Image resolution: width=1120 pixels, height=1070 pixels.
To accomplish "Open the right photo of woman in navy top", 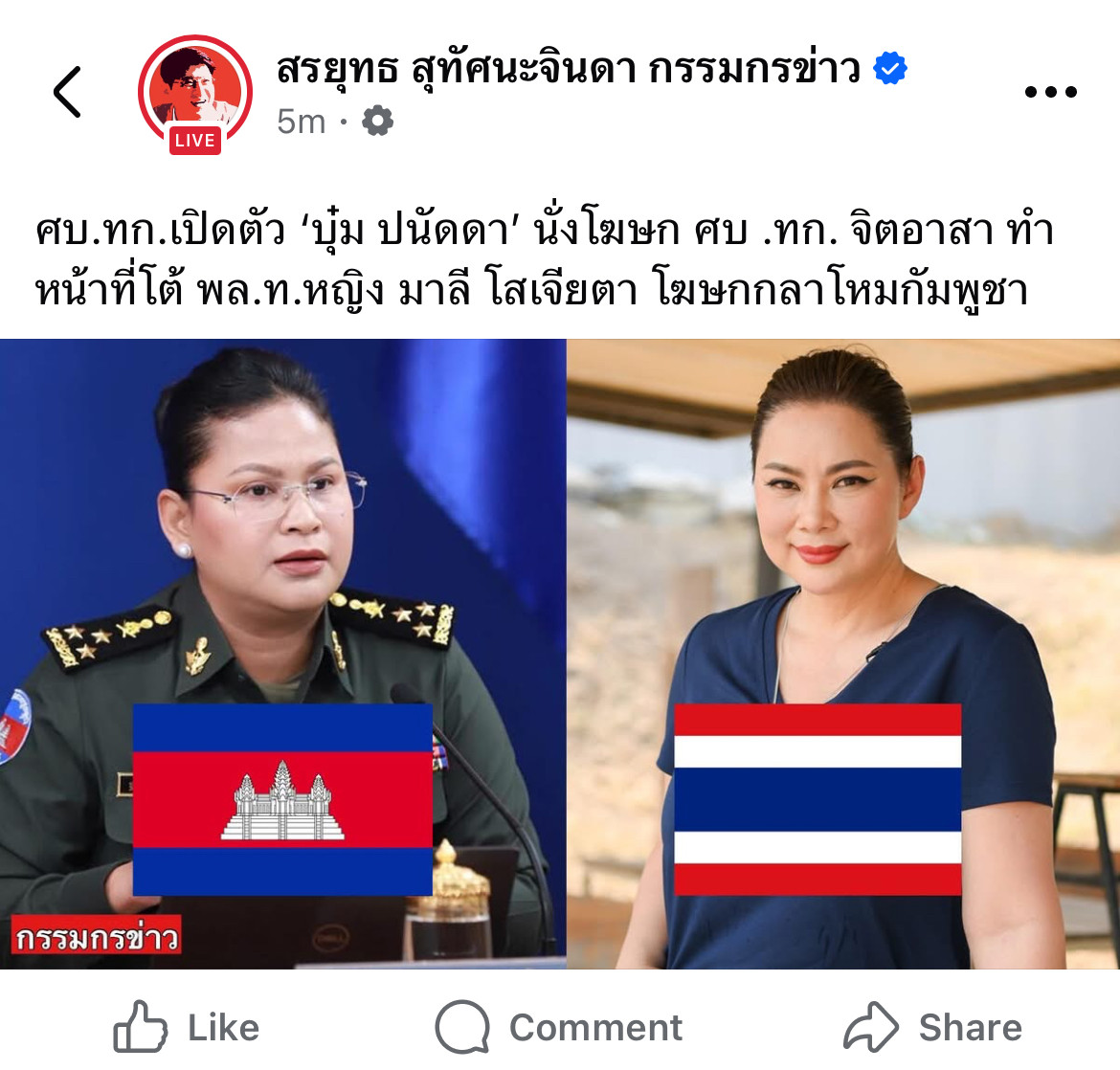I will pyautogui.click(x=842, y=654).
